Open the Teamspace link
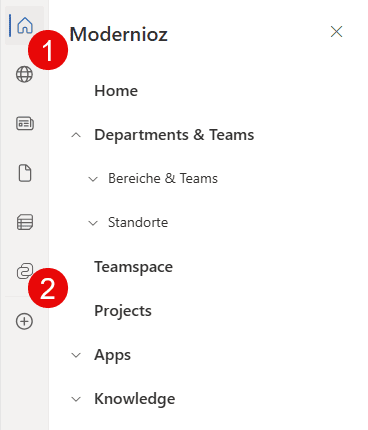 (134, 267)
